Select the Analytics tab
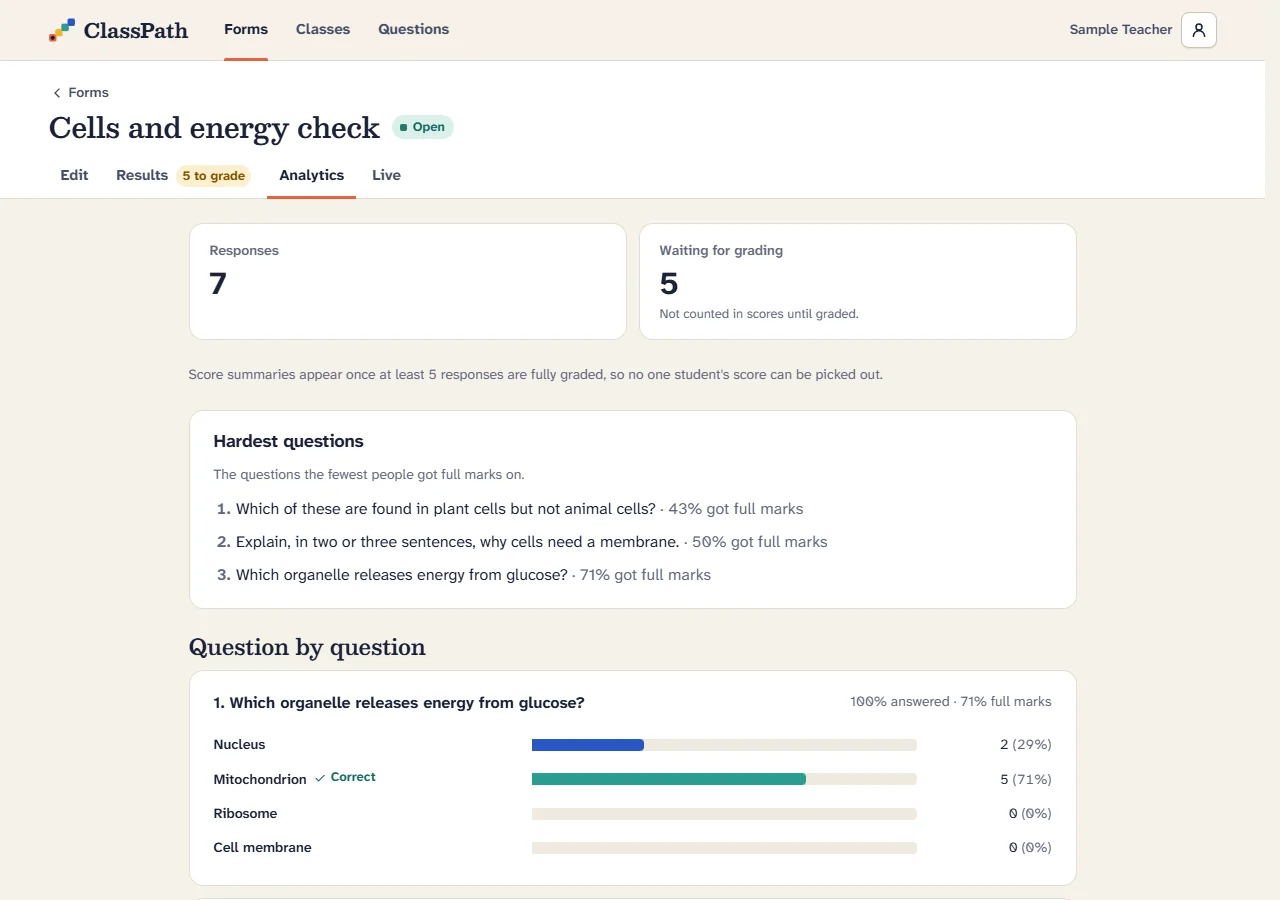Image resolution: width=1280 pixels, height=900 pixels. [312, 175]
